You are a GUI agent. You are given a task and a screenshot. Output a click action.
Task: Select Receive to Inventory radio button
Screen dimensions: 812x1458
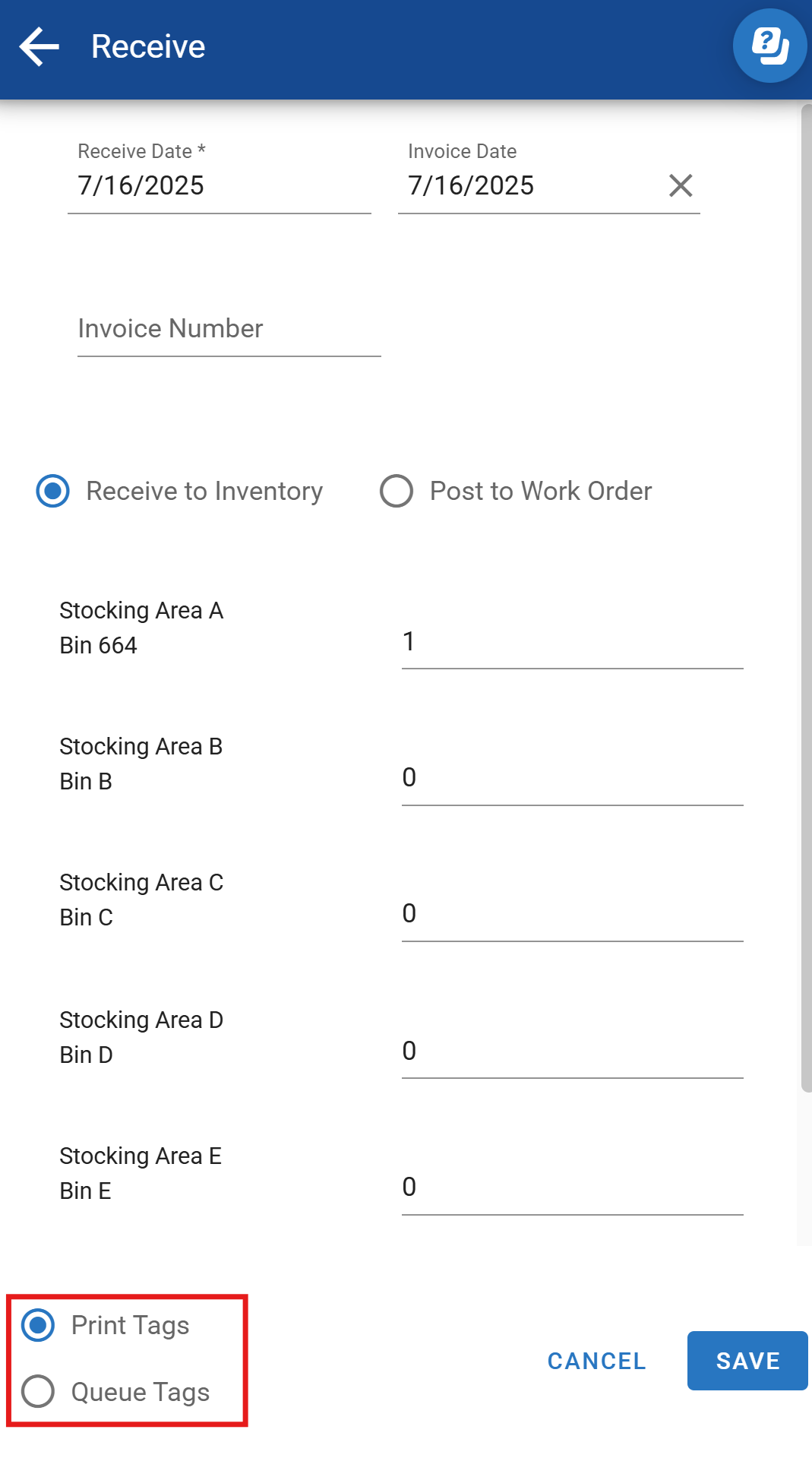(53, 491)
